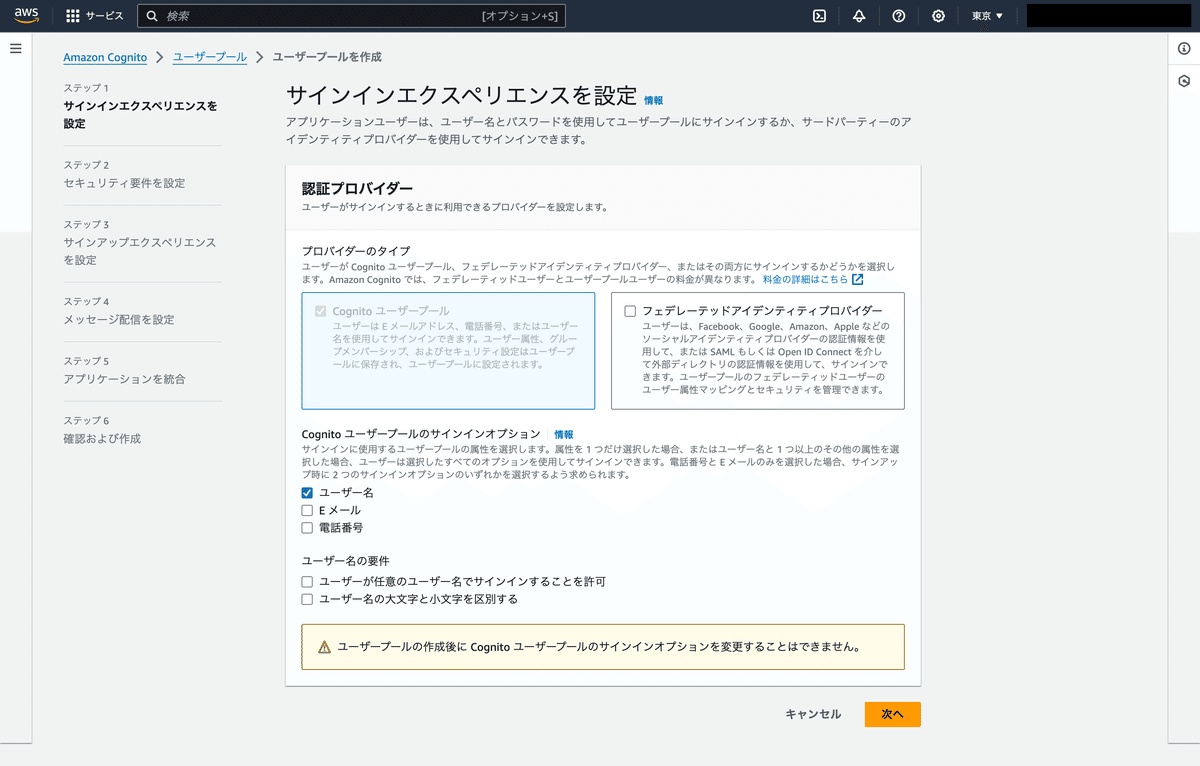Go to Amazon Cognito breadcrumb link
1200x766 pixels.
(x=105, y=58)
